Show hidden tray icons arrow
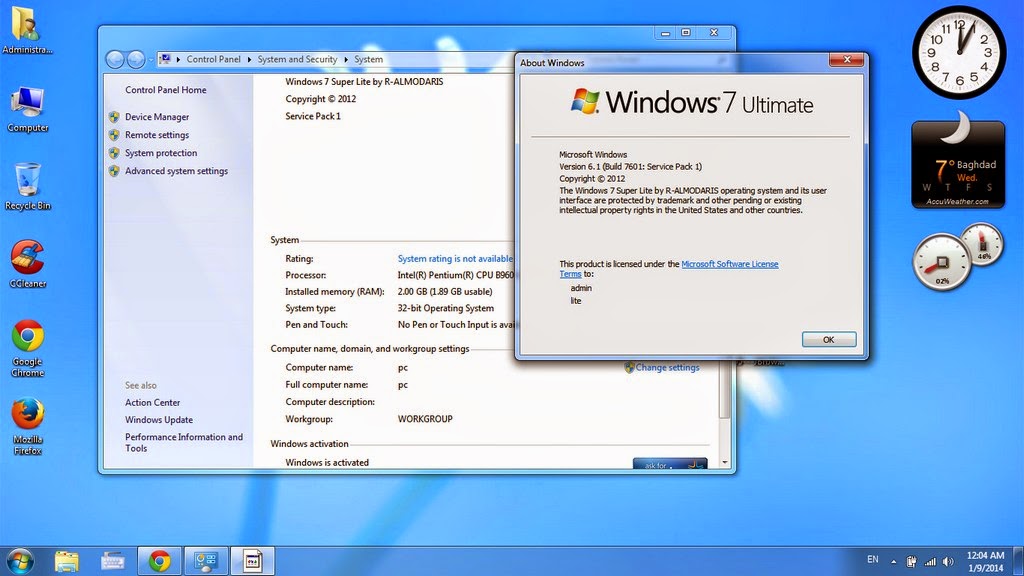This screenshot has width=1024, height=576. tap(893, 562)
